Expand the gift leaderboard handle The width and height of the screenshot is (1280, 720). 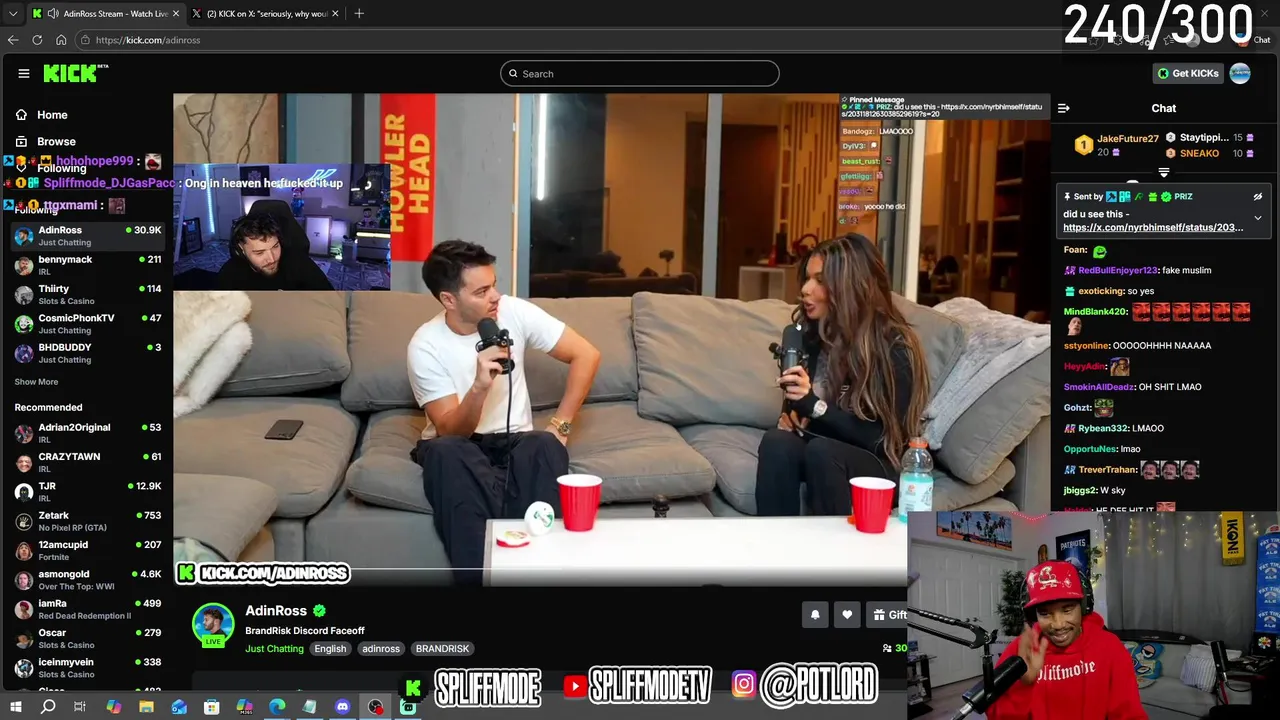1163,173
